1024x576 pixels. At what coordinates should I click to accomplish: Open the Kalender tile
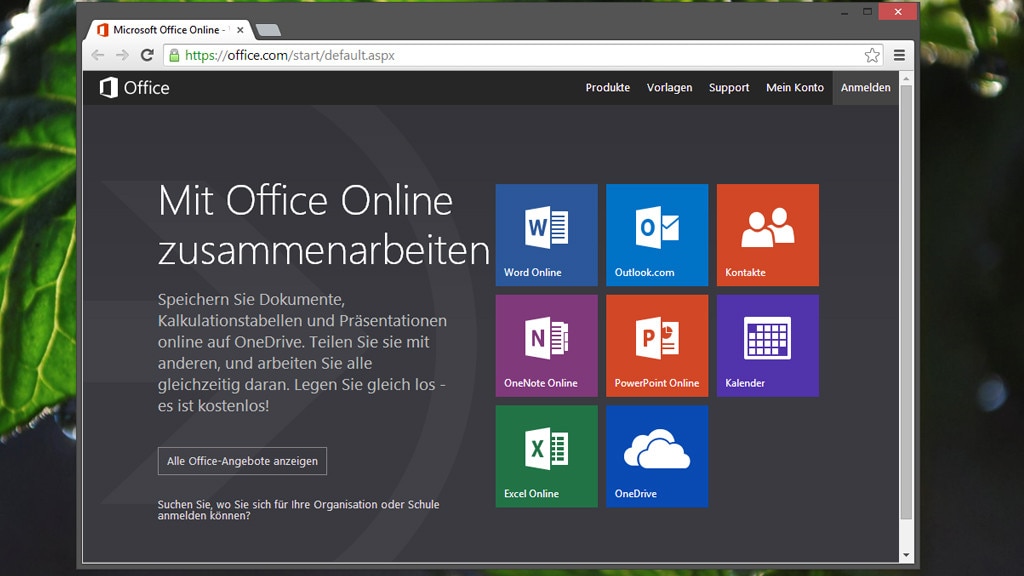[x=767, y=345]
